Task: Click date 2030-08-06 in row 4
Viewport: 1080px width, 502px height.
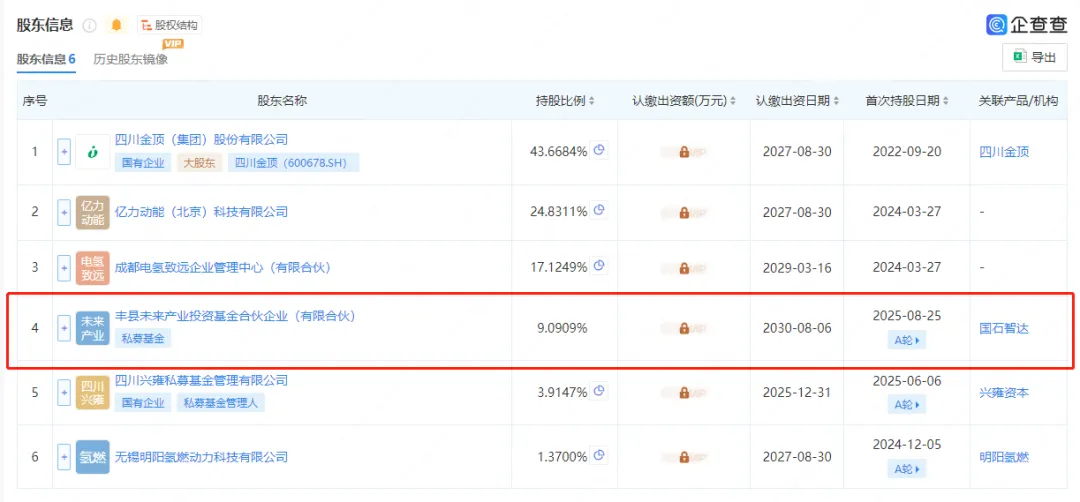Action: (x=797, y=328)
